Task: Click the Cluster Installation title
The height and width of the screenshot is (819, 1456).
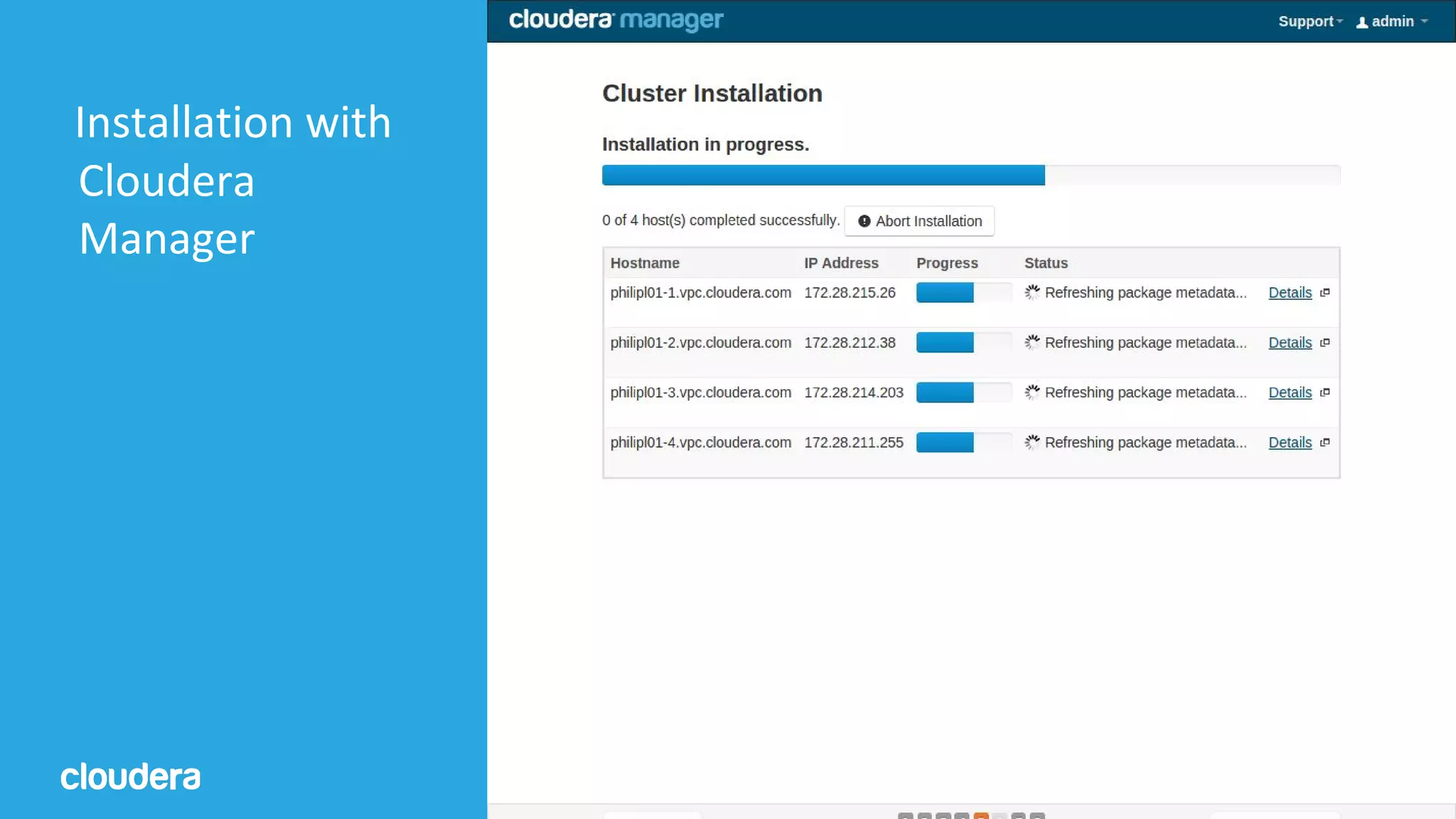Action: point(712,93)
